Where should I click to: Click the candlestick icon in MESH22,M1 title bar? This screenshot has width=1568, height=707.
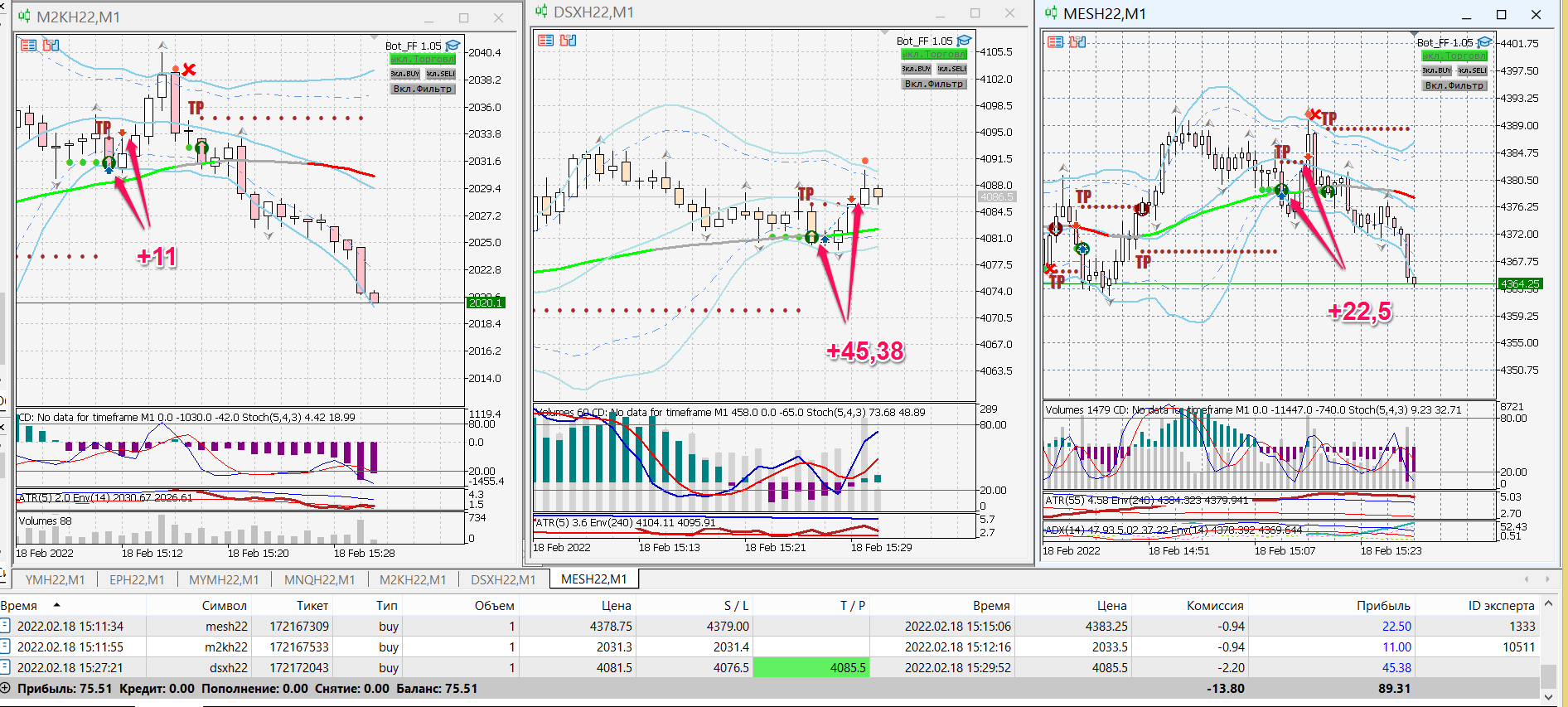[1051, 12]
